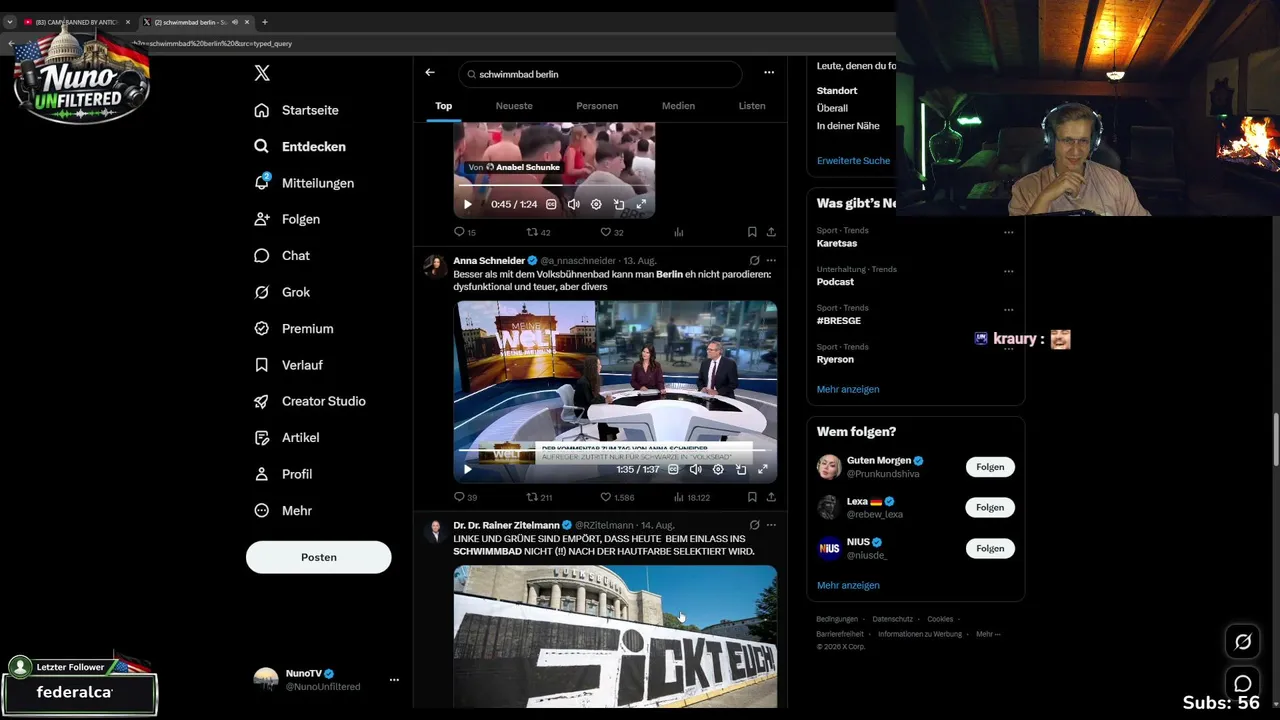Bookmark Anna Schneider's post
Screen dimensions: 1280x720
(x=752, y=497)
